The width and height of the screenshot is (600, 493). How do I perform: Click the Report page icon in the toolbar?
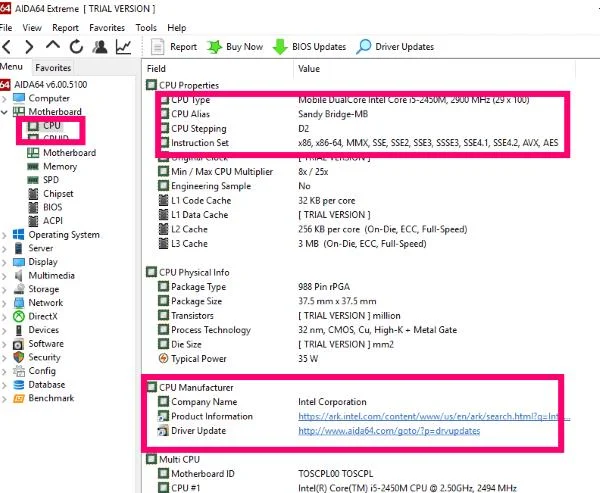157,47
